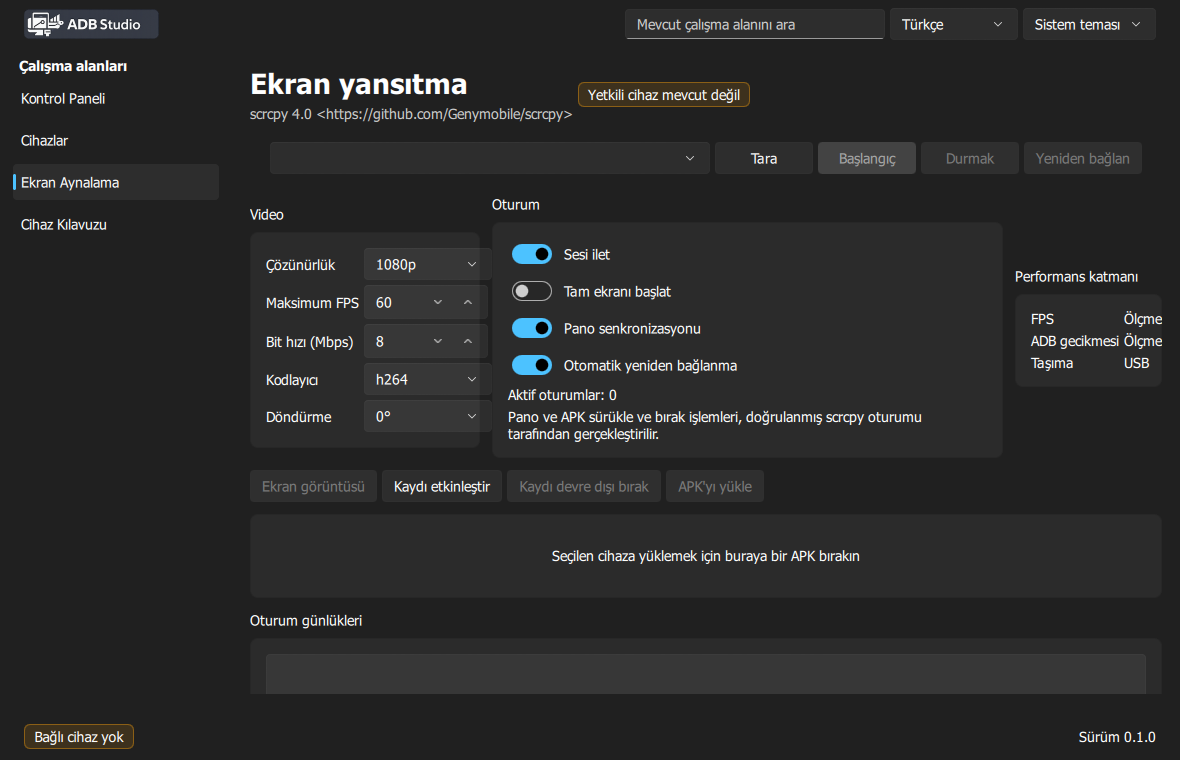The width and height of the screenshot is (1180, 760).
Task: Click the Maksimum FPS value field
Action: click(x=394, y=302)
